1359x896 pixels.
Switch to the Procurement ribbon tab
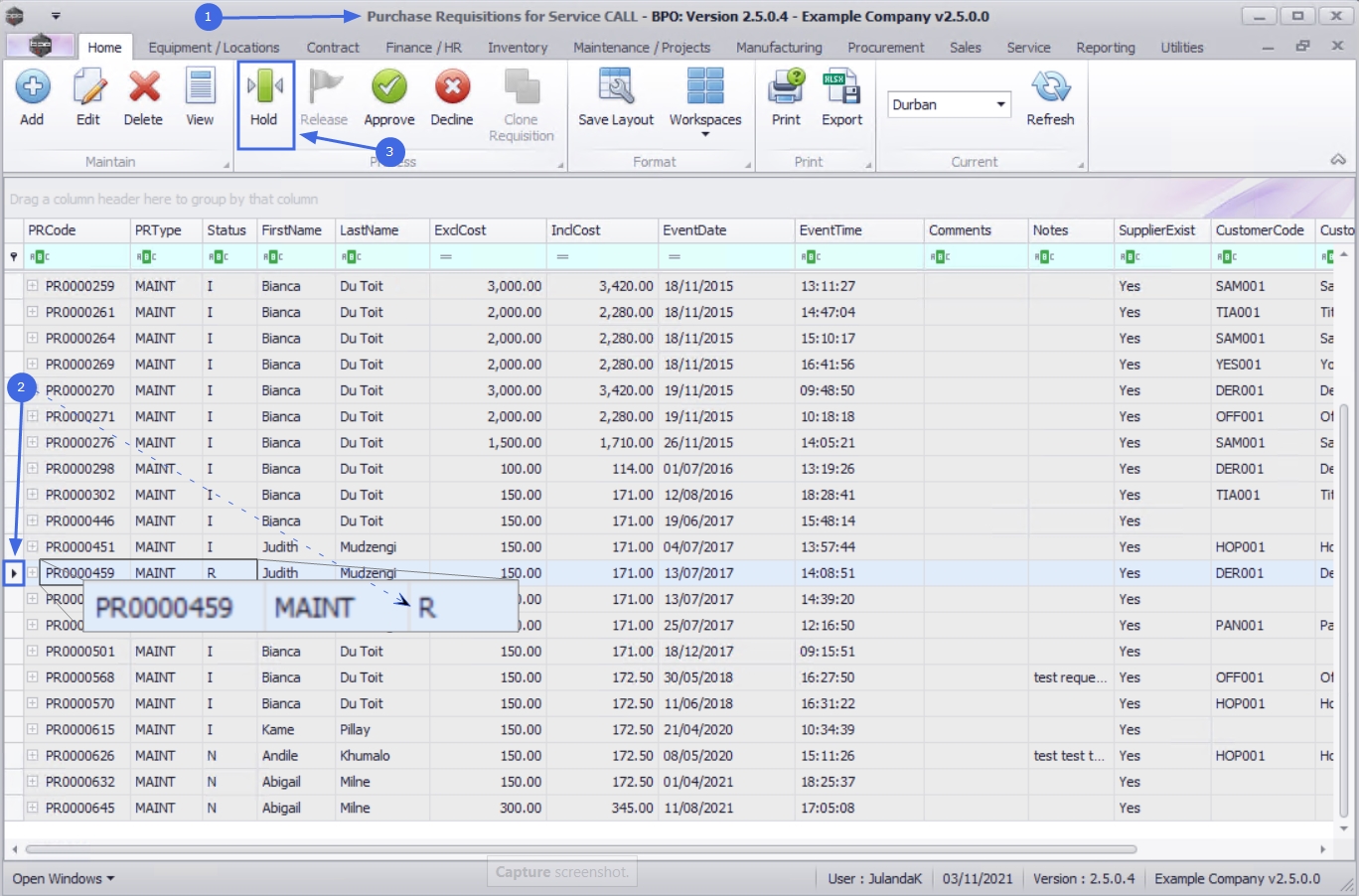[x=885, y=48]
